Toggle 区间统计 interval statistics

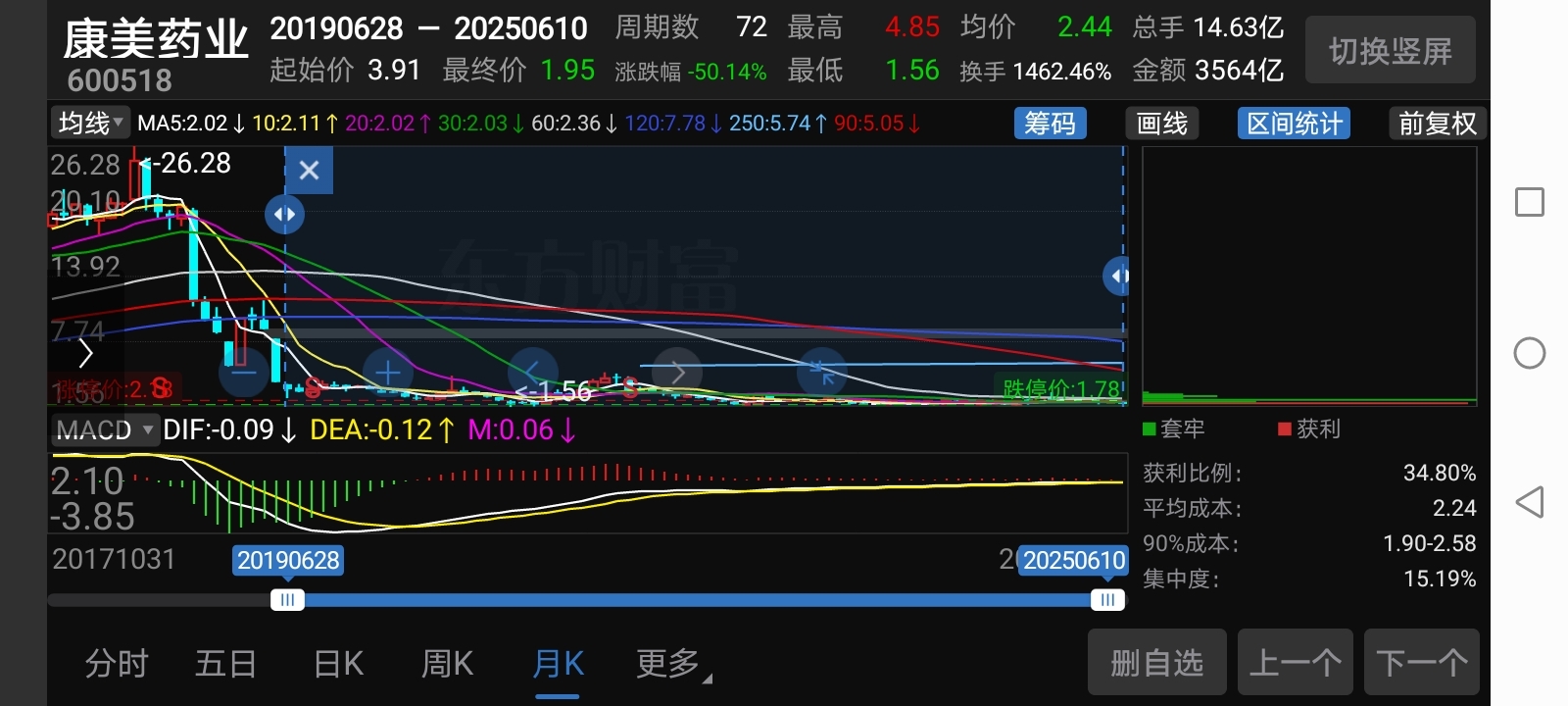click(x=1294, y=124)
